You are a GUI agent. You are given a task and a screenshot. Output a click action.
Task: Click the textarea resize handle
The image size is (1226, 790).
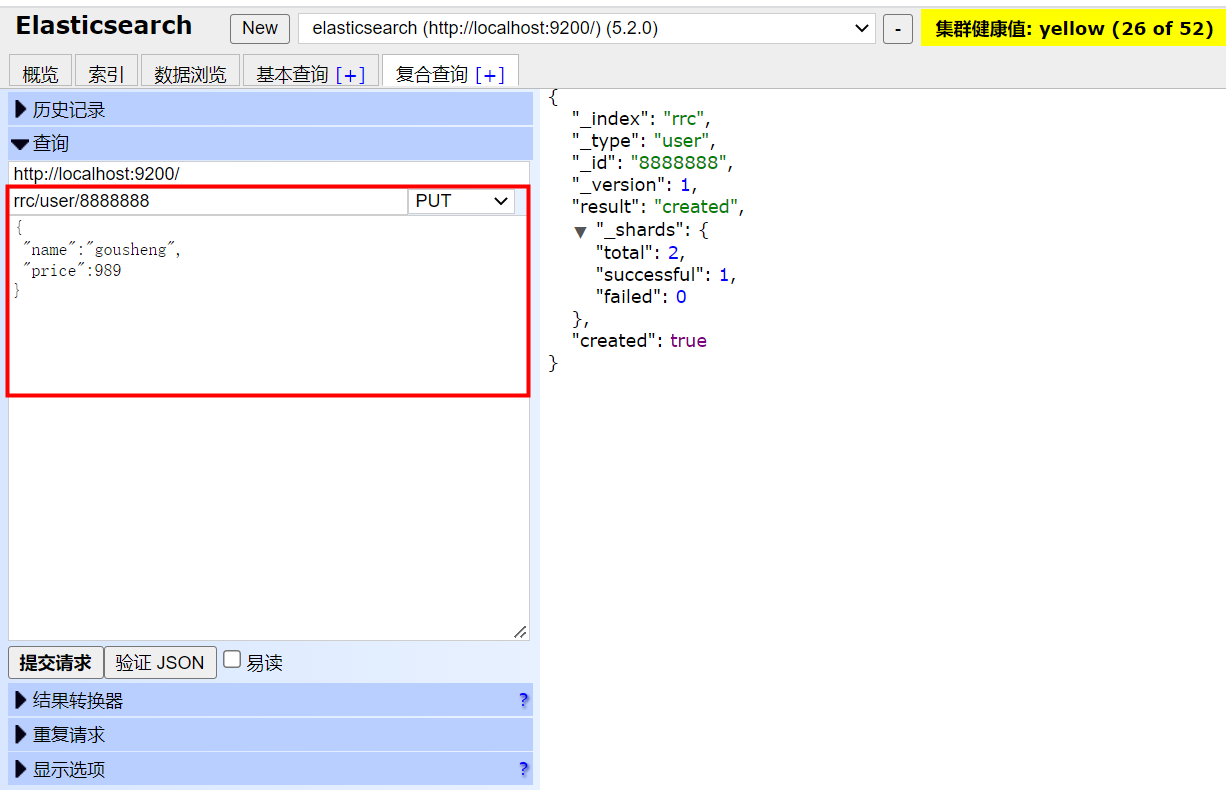tap(520, 631)
